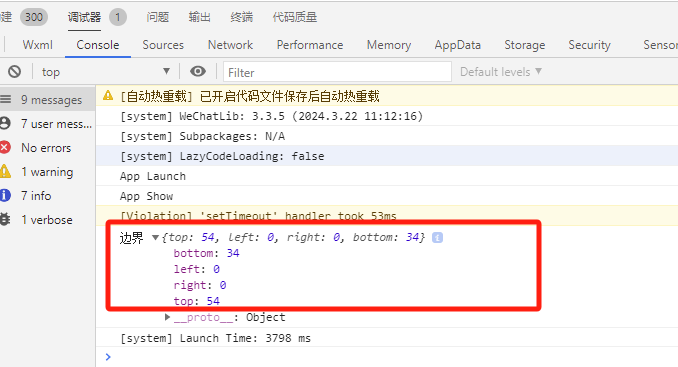This screenshot has height=367, width=678.
Task: Select the No errors sidebar filter
Action: [48, 148]
